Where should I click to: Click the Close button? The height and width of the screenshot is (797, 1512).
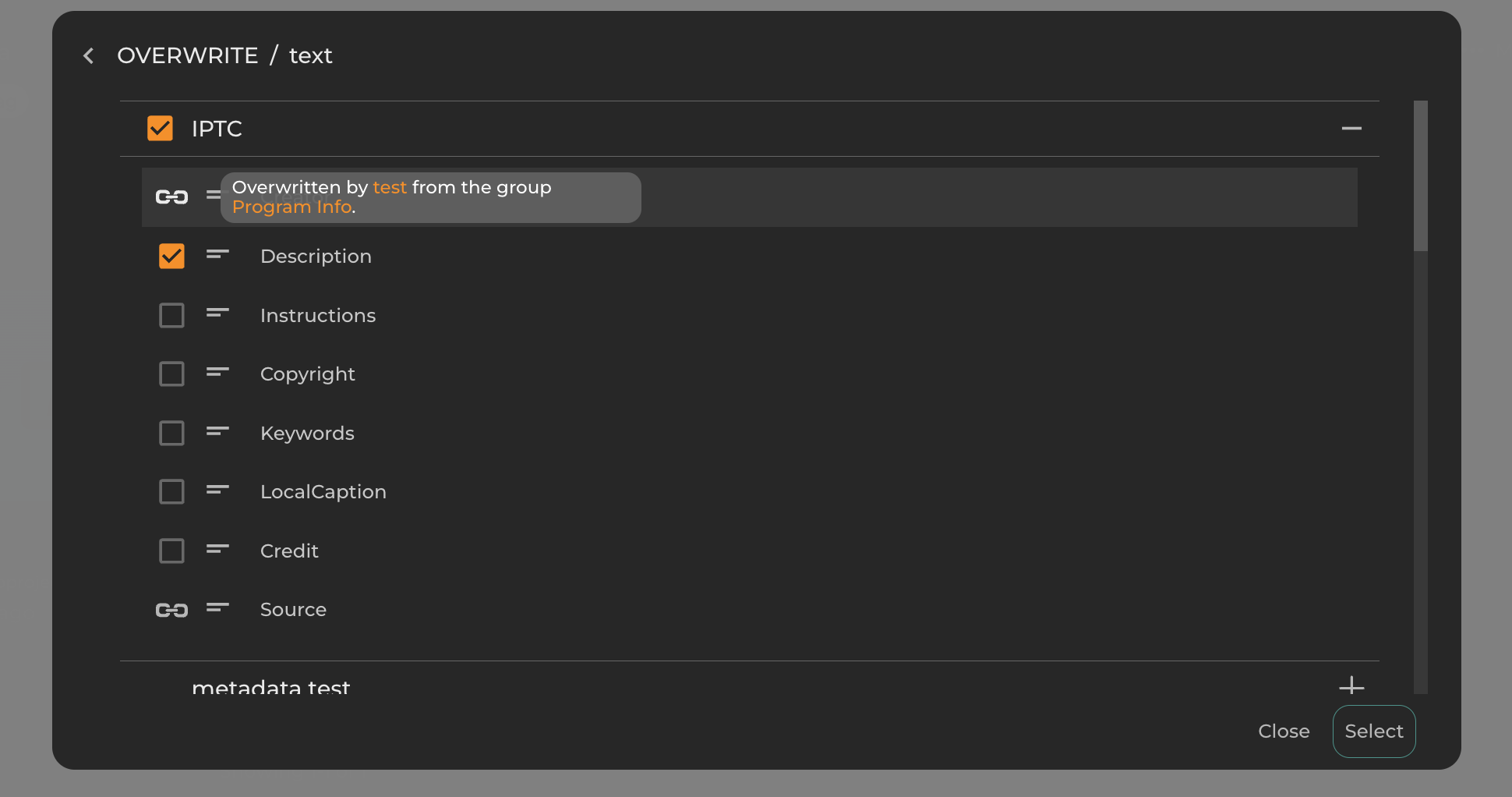point(1283,731)
